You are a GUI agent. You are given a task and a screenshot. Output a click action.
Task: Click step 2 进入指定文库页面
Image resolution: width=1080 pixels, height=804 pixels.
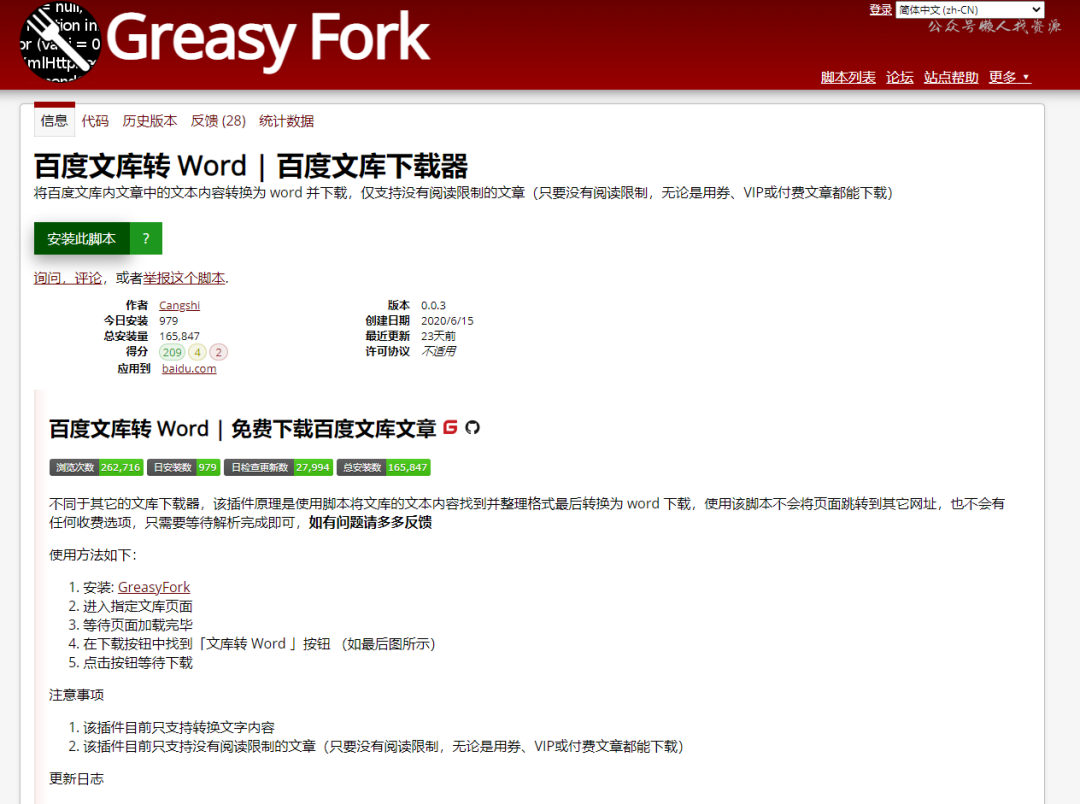[x=138, y=606]
